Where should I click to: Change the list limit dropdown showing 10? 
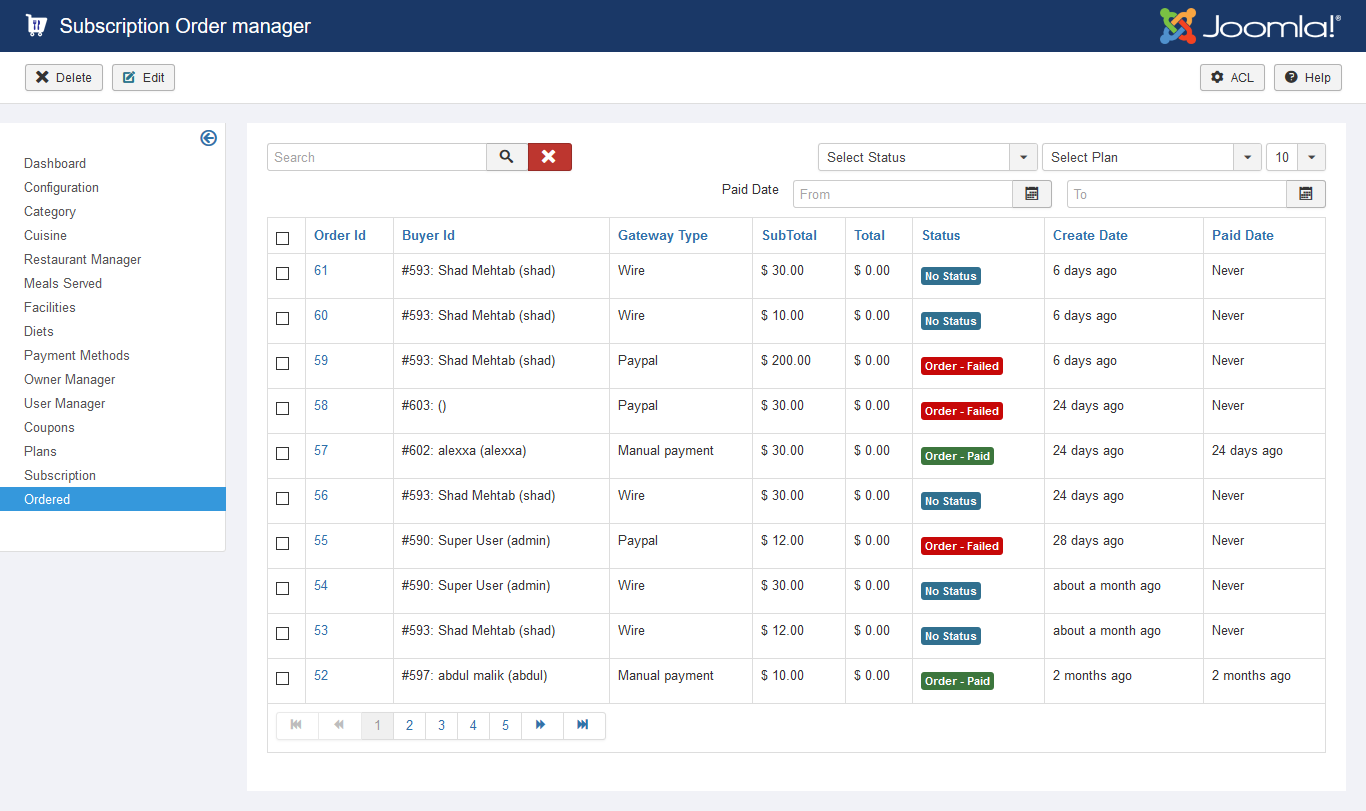click(1295, 157)
